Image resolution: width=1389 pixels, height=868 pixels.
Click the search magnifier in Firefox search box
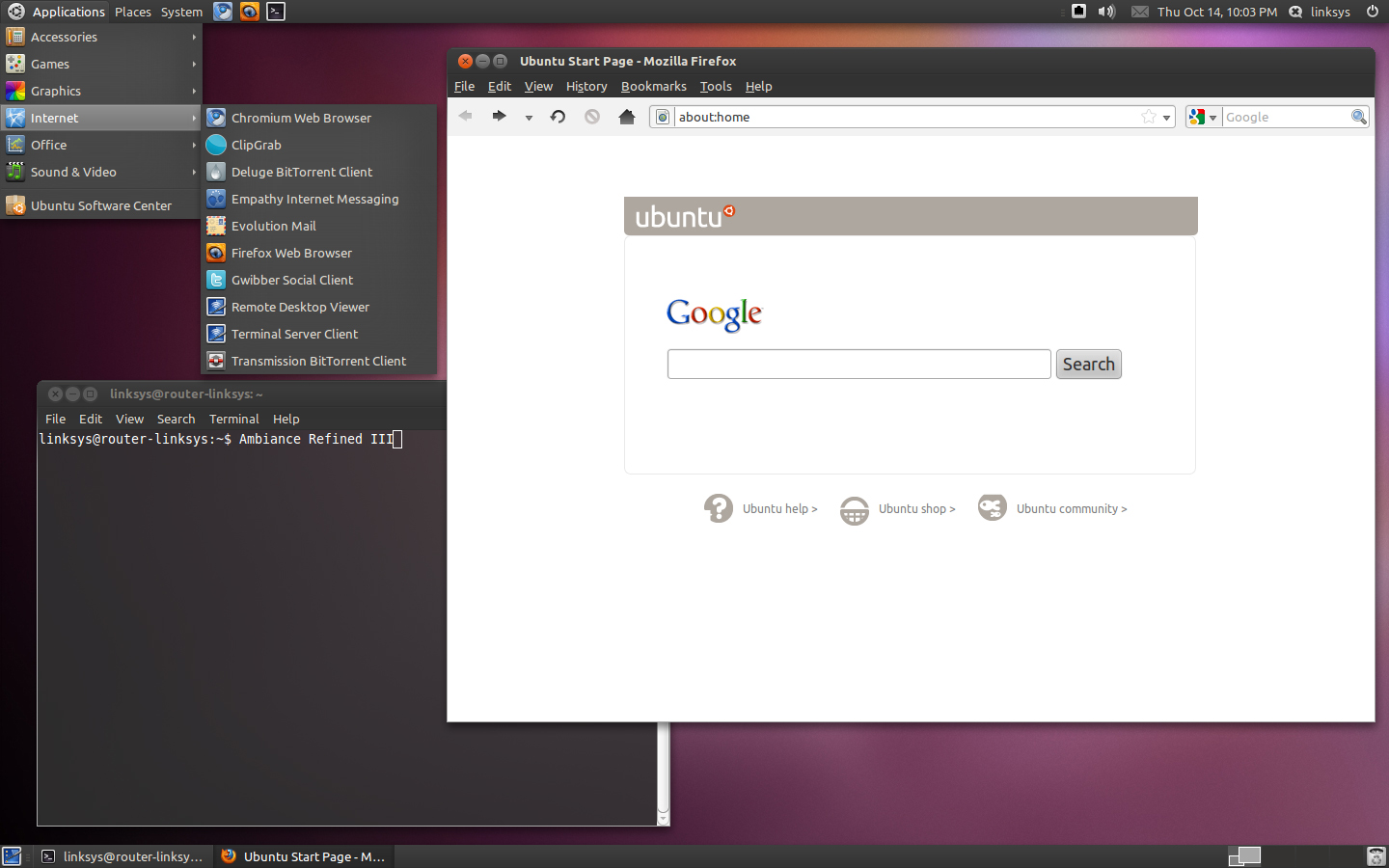tap(1359, 117)
